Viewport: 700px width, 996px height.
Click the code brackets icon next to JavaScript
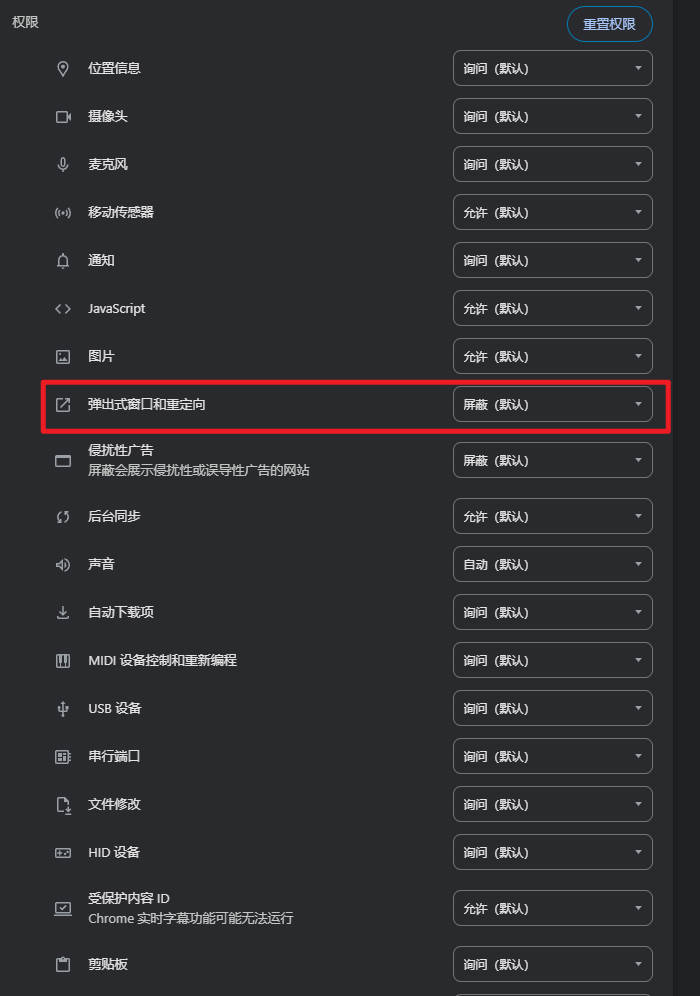point(62,308)
